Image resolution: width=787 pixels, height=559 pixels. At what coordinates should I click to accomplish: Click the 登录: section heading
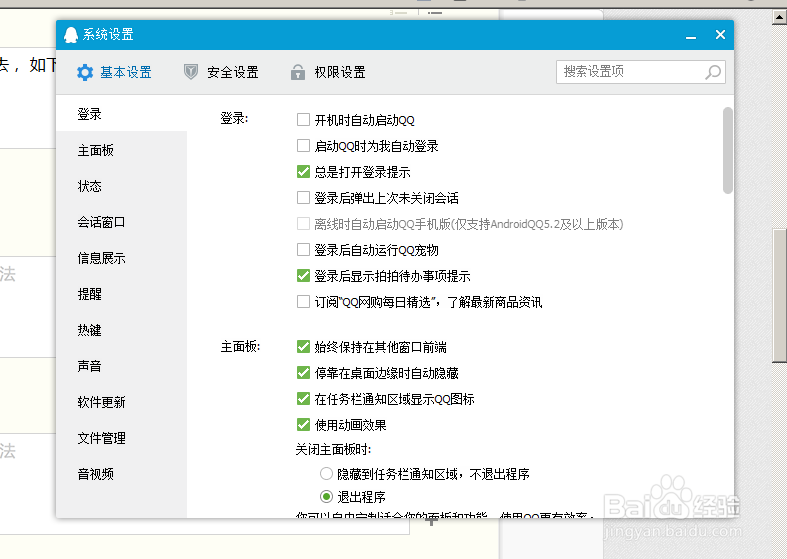point(234,119)
